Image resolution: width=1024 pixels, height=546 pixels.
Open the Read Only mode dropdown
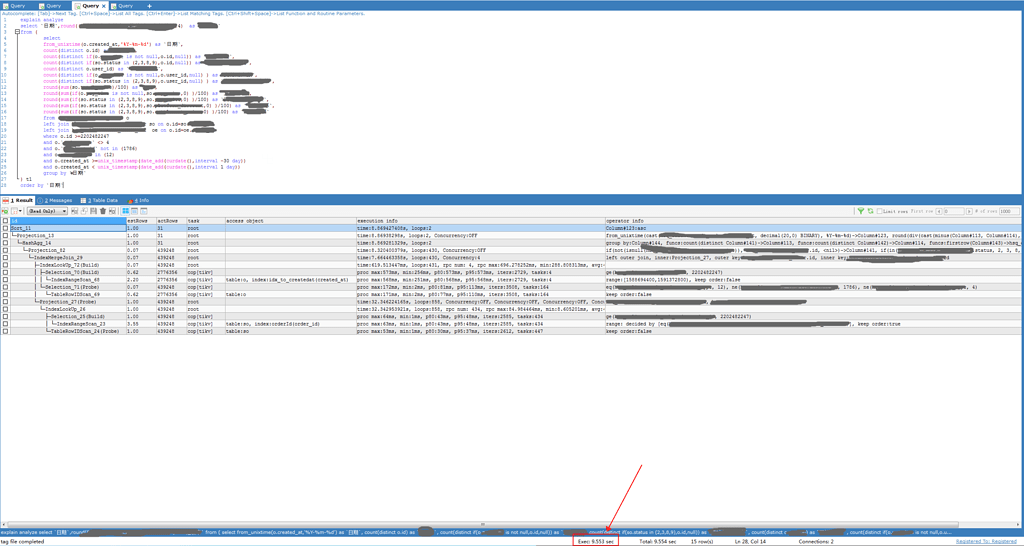click(47, 211)
